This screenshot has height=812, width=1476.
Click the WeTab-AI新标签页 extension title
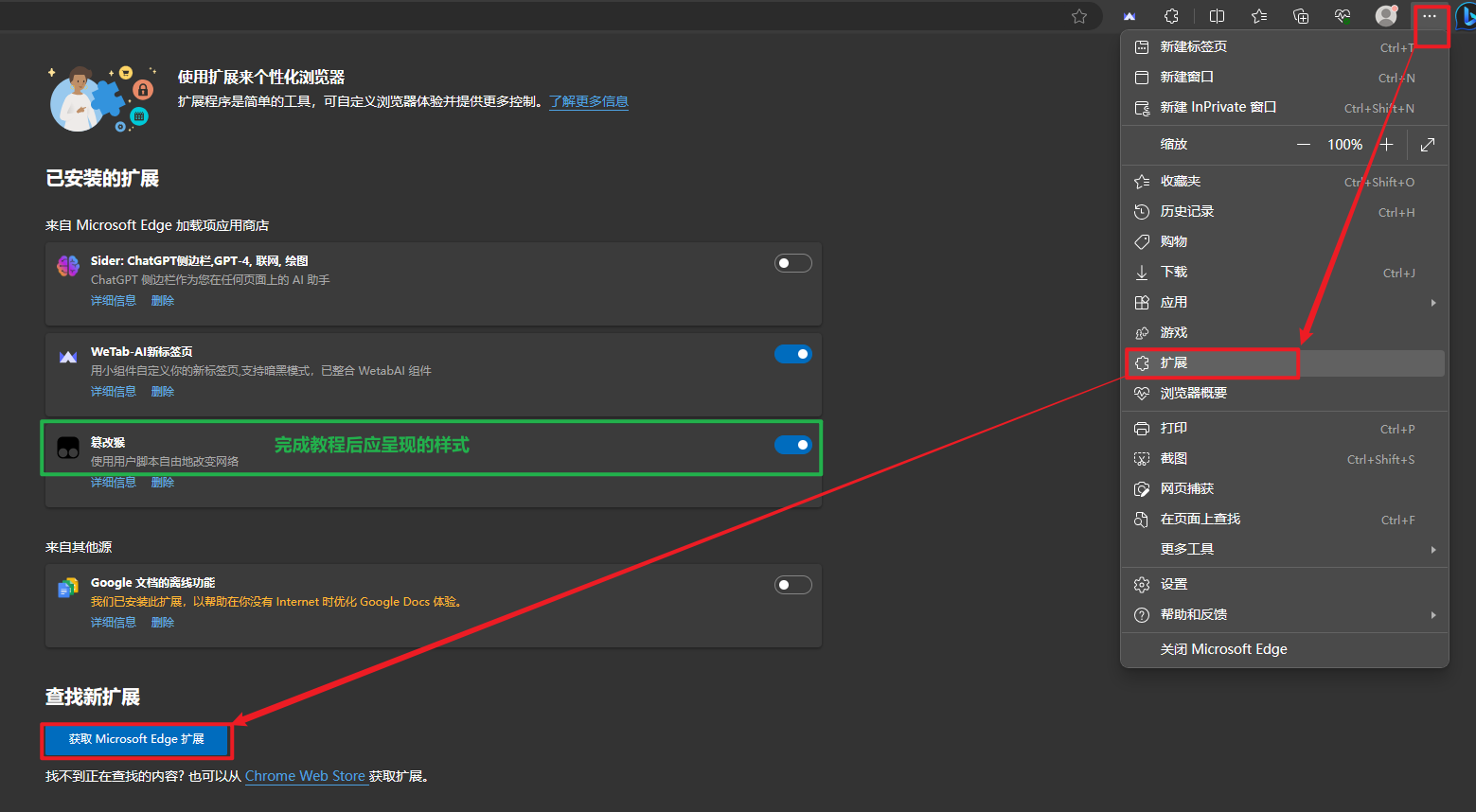click(142, 351)
